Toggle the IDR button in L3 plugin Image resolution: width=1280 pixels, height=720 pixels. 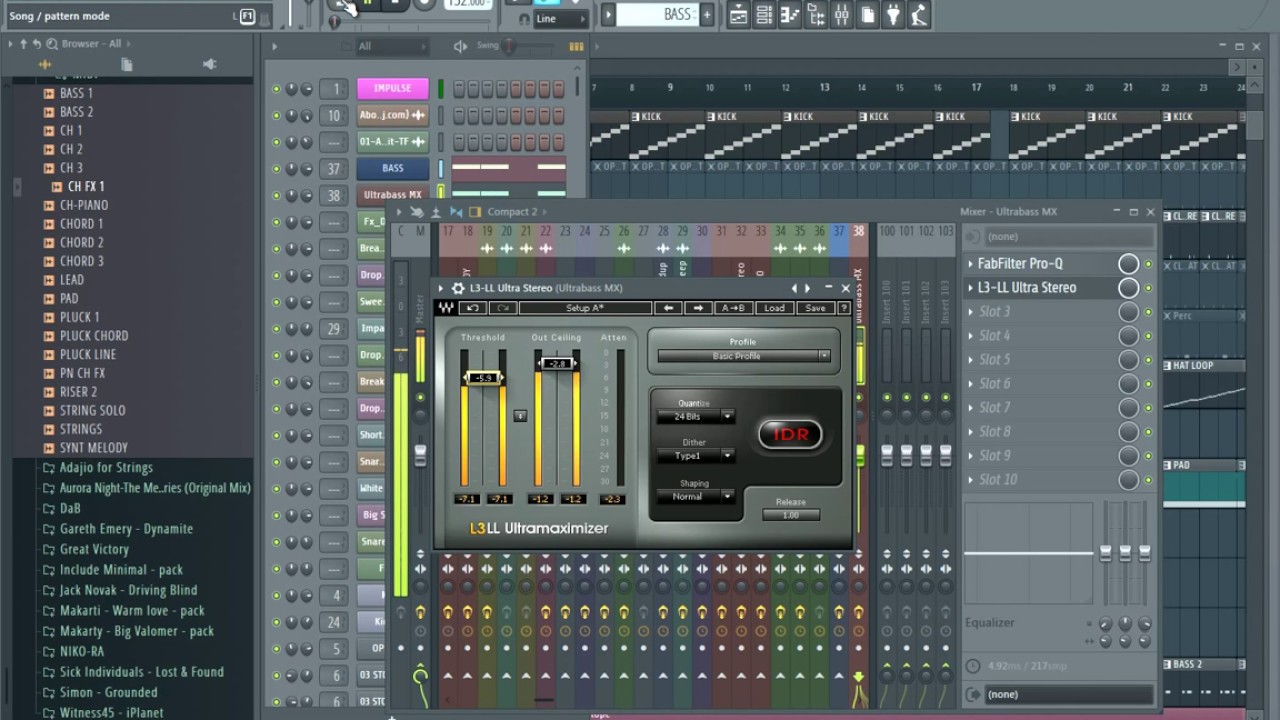pos(790,434)
